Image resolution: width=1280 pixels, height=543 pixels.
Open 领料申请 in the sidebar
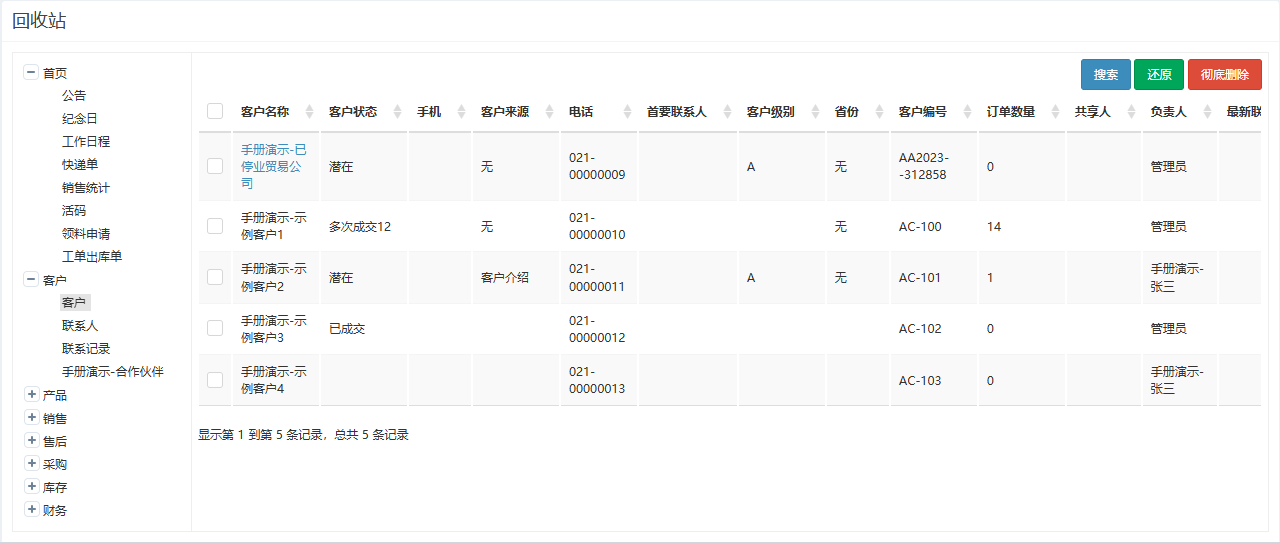pyautogui.click(x=86, y=233)
